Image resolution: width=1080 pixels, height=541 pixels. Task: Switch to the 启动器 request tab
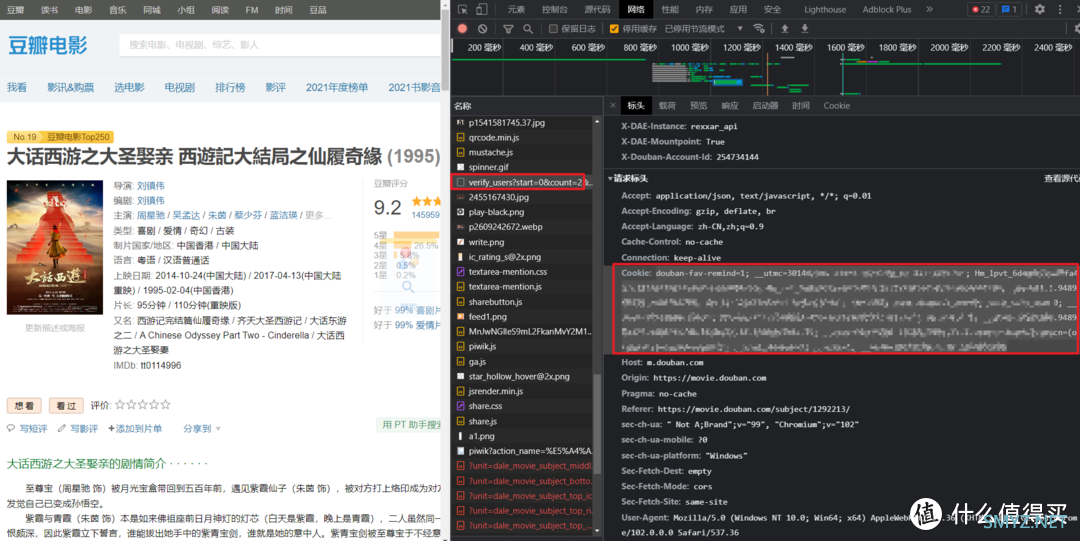click(x=765, y=105)
